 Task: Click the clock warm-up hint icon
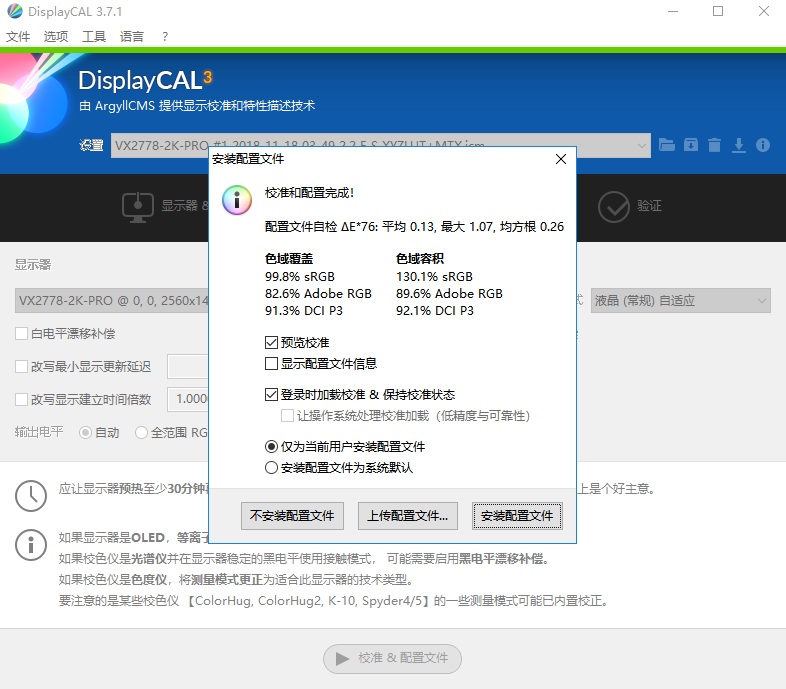(x=31, y=495)
